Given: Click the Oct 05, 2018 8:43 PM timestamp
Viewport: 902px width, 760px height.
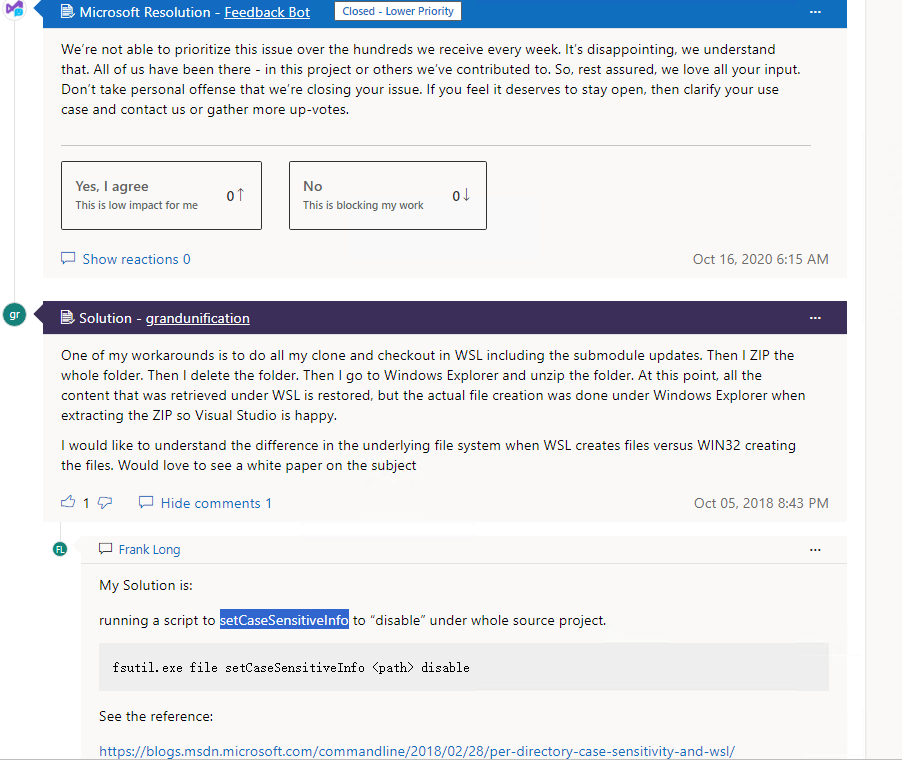Looking at the screenshot, I should (x=761, y=503).
